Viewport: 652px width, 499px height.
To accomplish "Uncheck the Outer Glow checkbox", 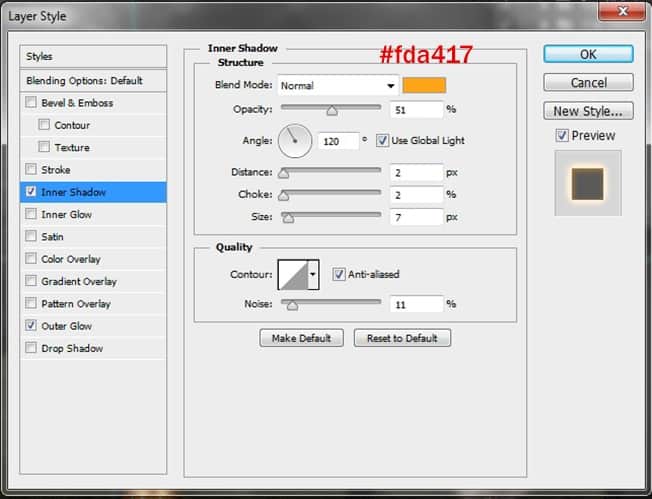I will [31, 326].
